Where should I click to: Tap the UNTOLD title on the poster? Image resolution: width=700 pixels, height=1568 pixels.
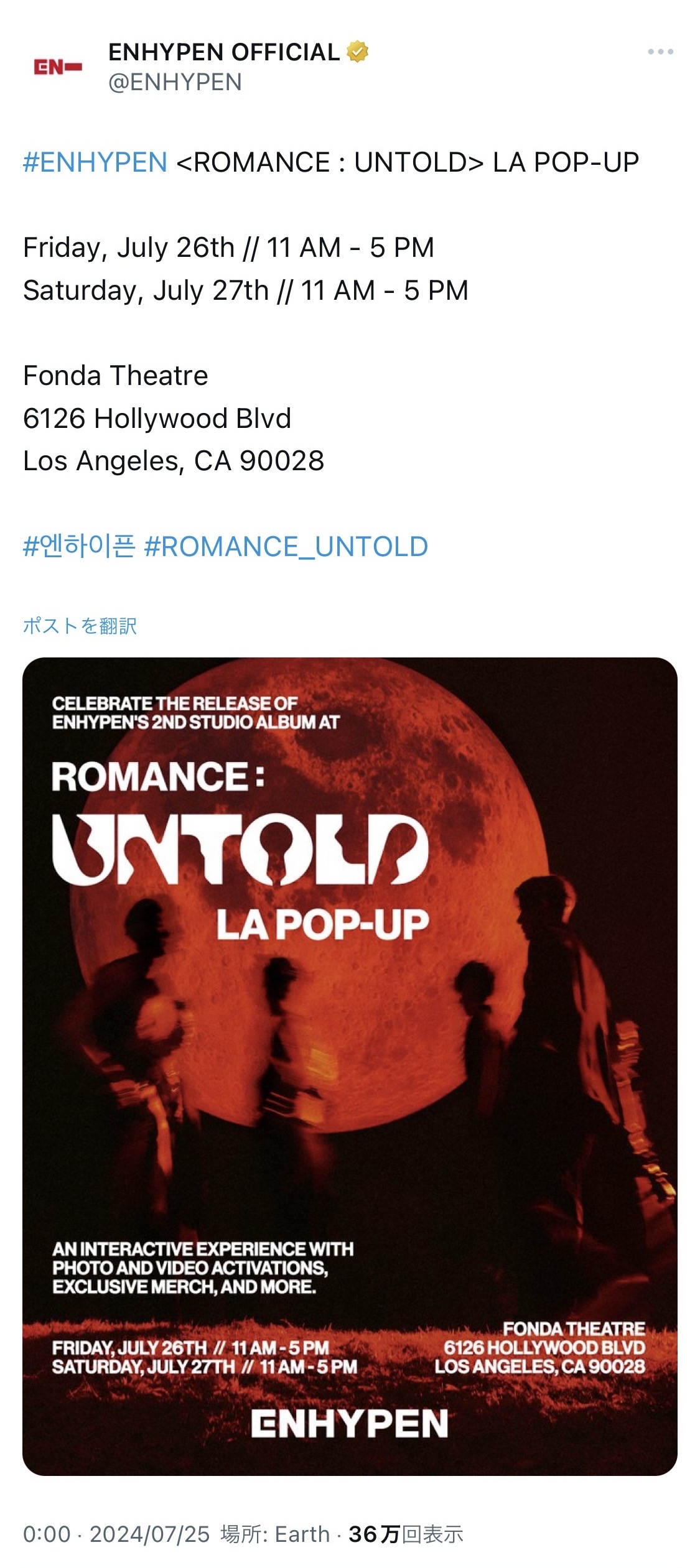(x=240, y=849)
